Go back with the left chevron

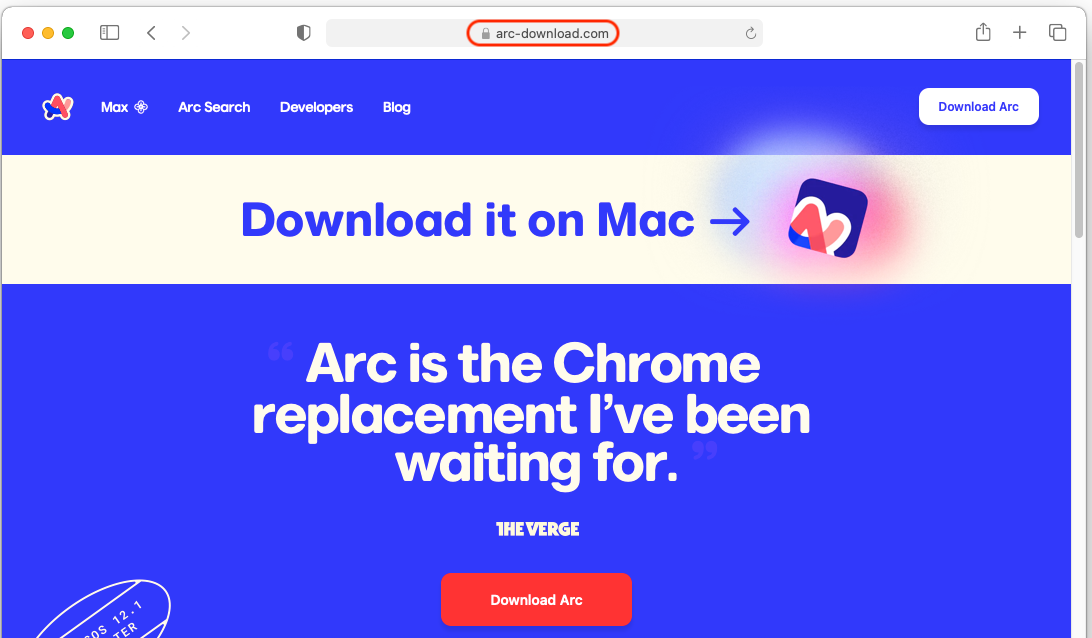(x=151, y=33)
